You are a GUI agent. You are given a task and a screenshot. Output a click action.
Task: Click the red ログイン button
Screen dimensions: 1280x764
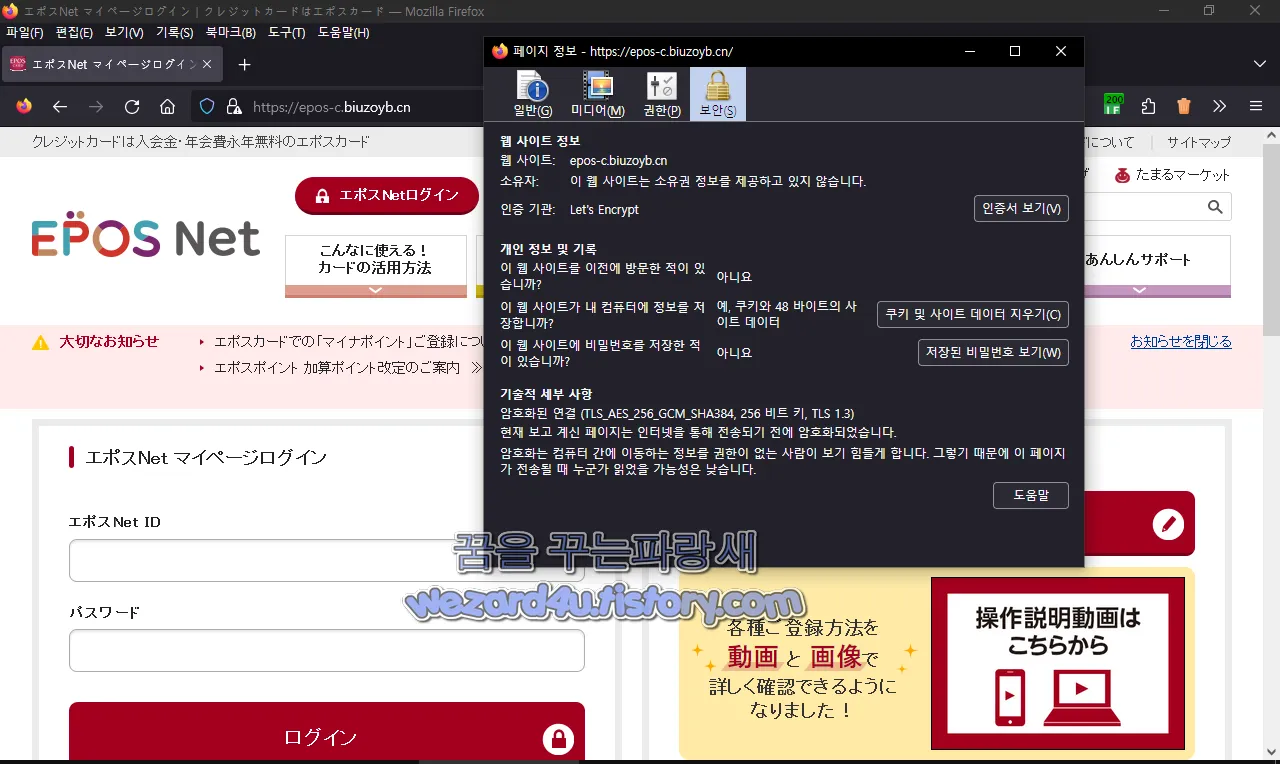(326, 733)
